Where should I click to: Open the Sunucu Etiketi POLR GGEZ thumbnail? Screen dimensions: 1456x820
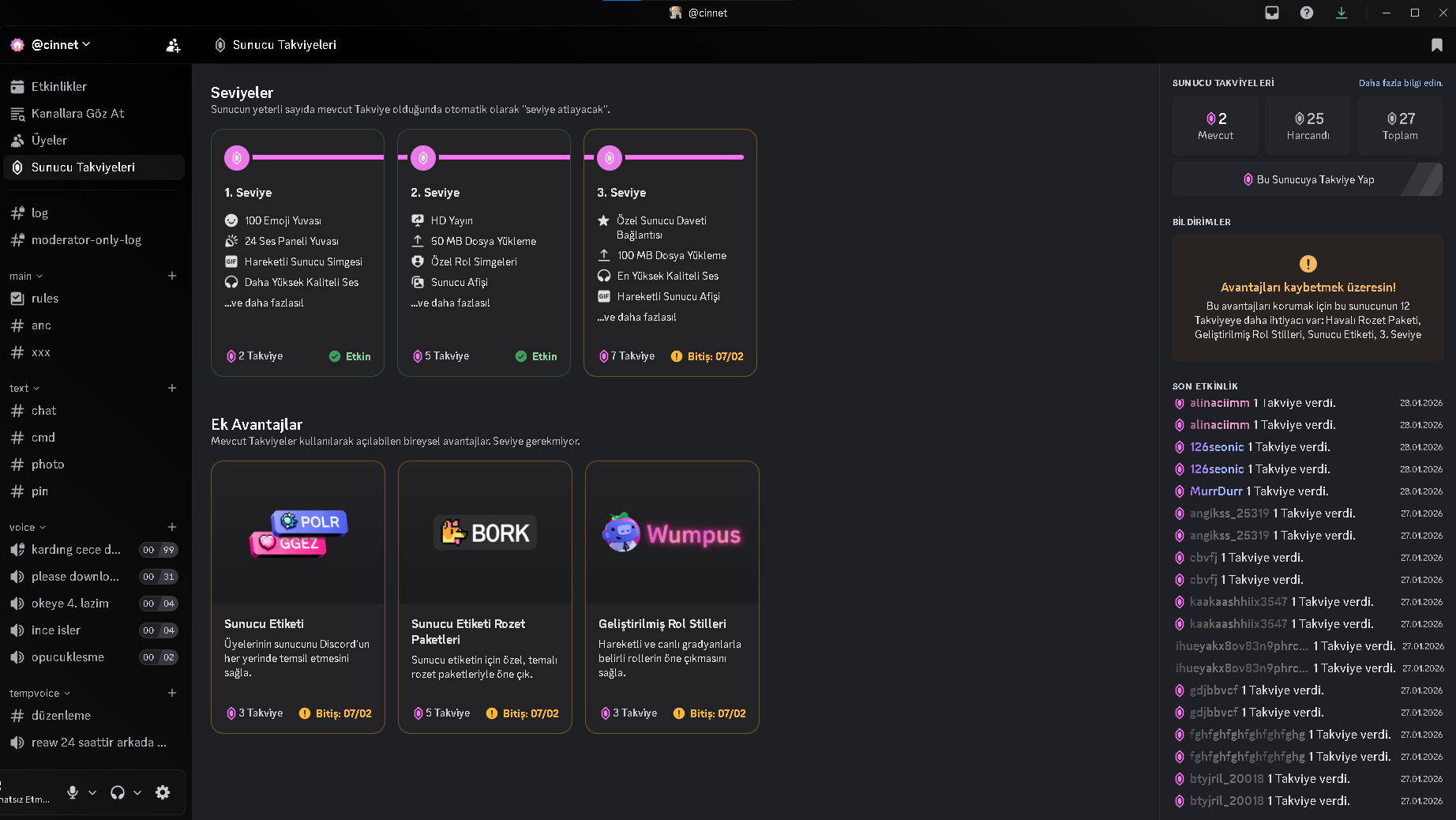click(x=298, y=533)
